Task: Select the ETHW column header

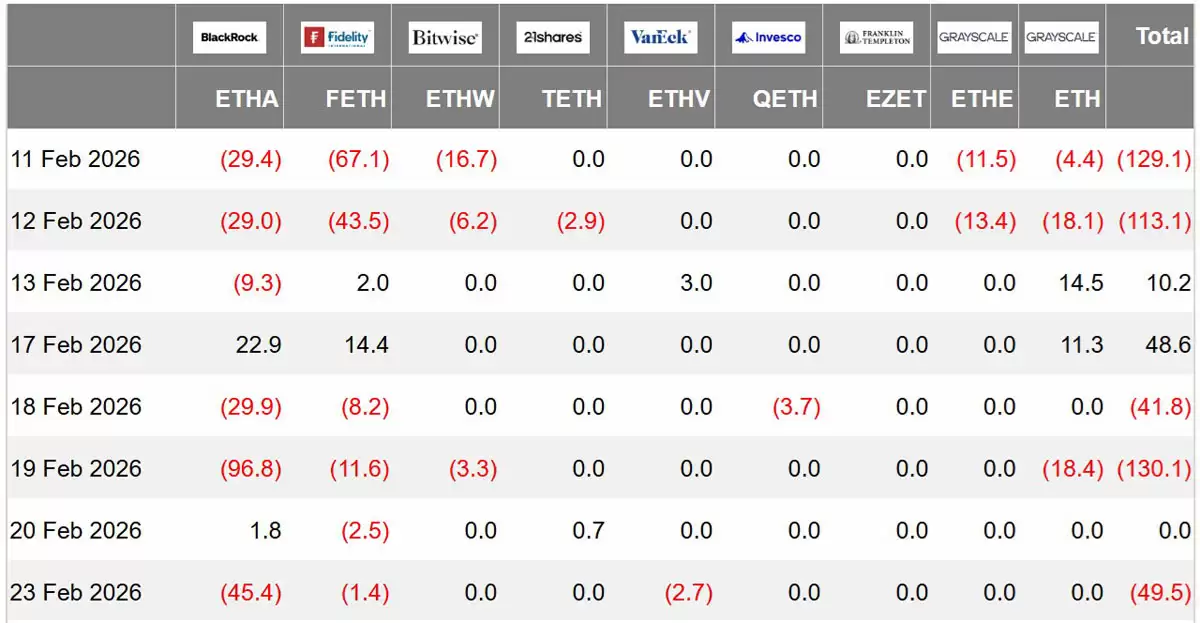Action: point(461,99)
